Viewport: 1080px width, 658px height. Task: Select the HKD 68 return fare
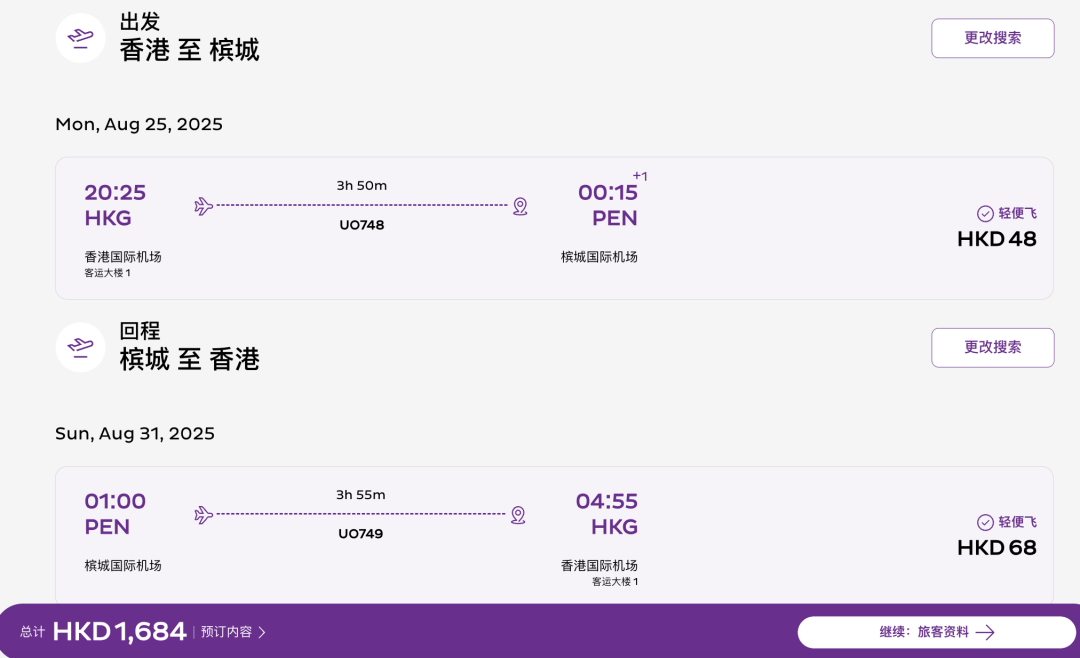[x=997, y=548]
